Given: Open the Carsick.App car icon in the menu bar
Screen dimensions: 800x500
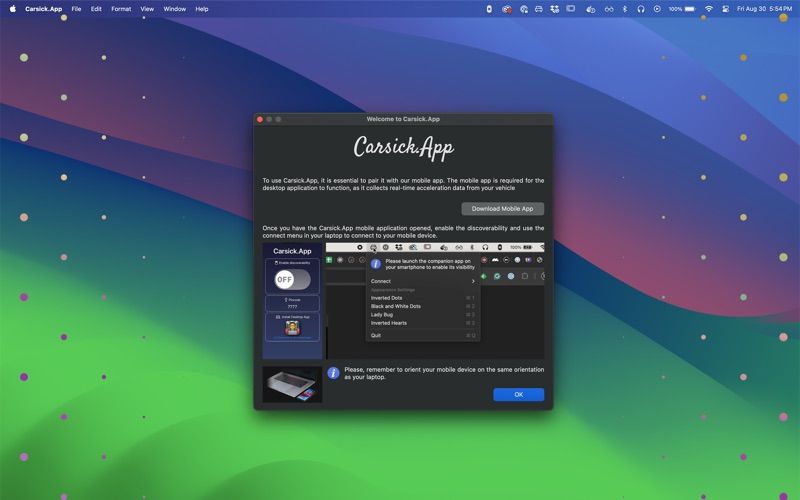Looking at the screenshot, I should [539, 9].
